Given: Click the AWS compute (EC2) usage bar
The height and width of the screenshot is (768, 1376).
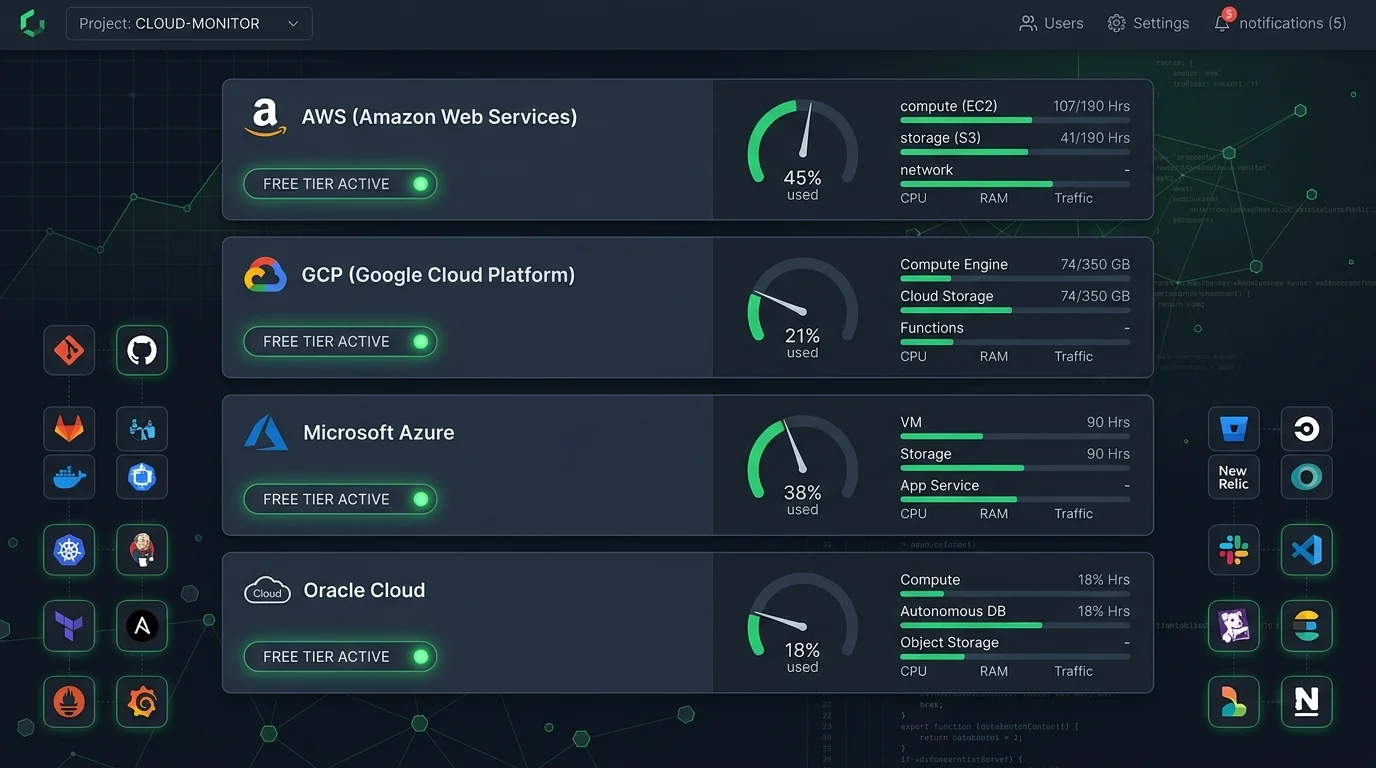Looking at the screenshot, I should click(1015, 120).
